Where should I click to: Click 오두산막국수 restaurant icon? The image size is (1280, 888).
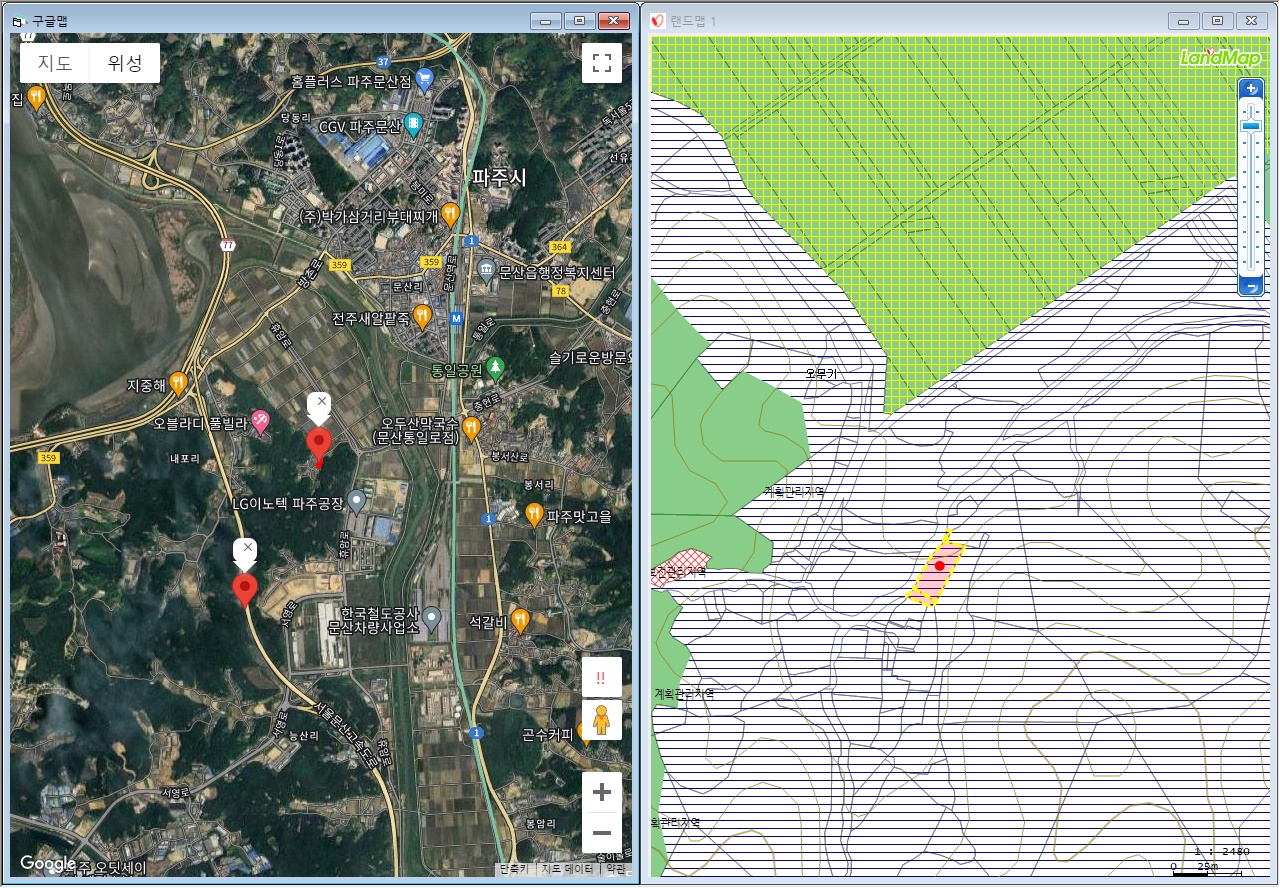tap(471, 428)
